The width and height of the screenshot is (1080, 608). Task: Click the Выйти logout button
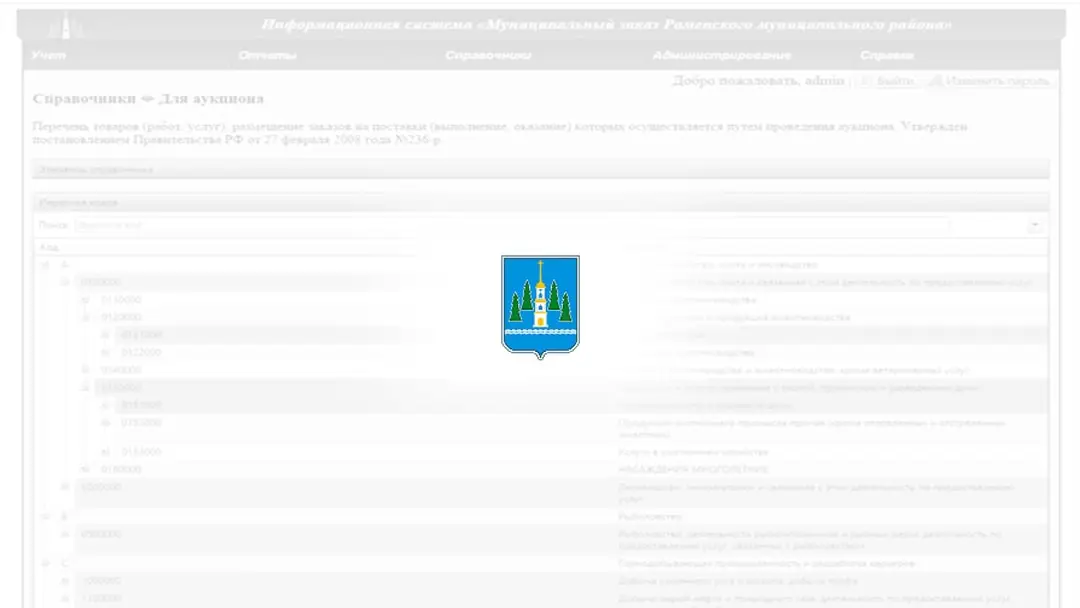(888, 81)
